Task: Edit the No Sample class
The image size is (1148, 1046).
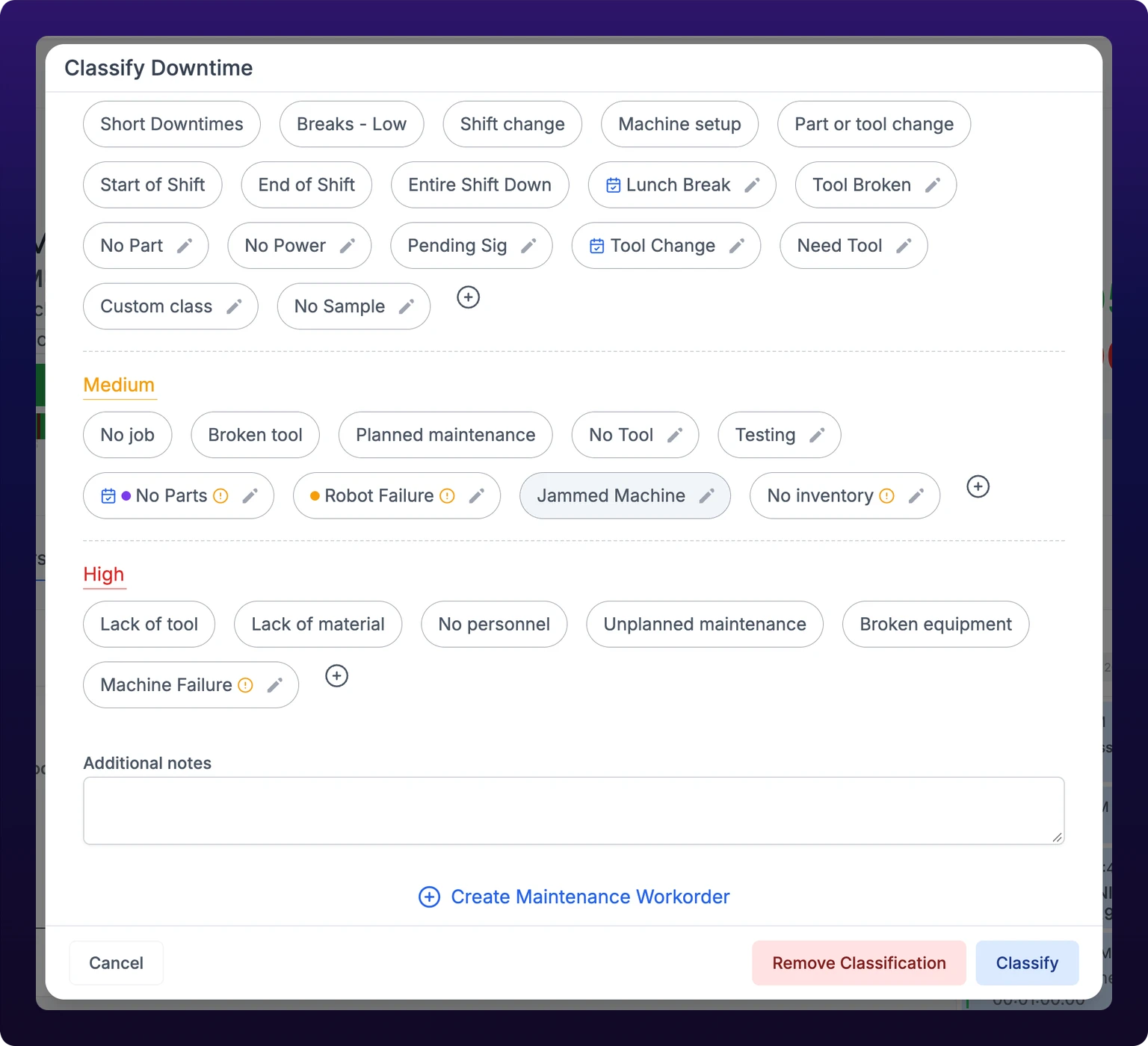Action: click(407, 306)
